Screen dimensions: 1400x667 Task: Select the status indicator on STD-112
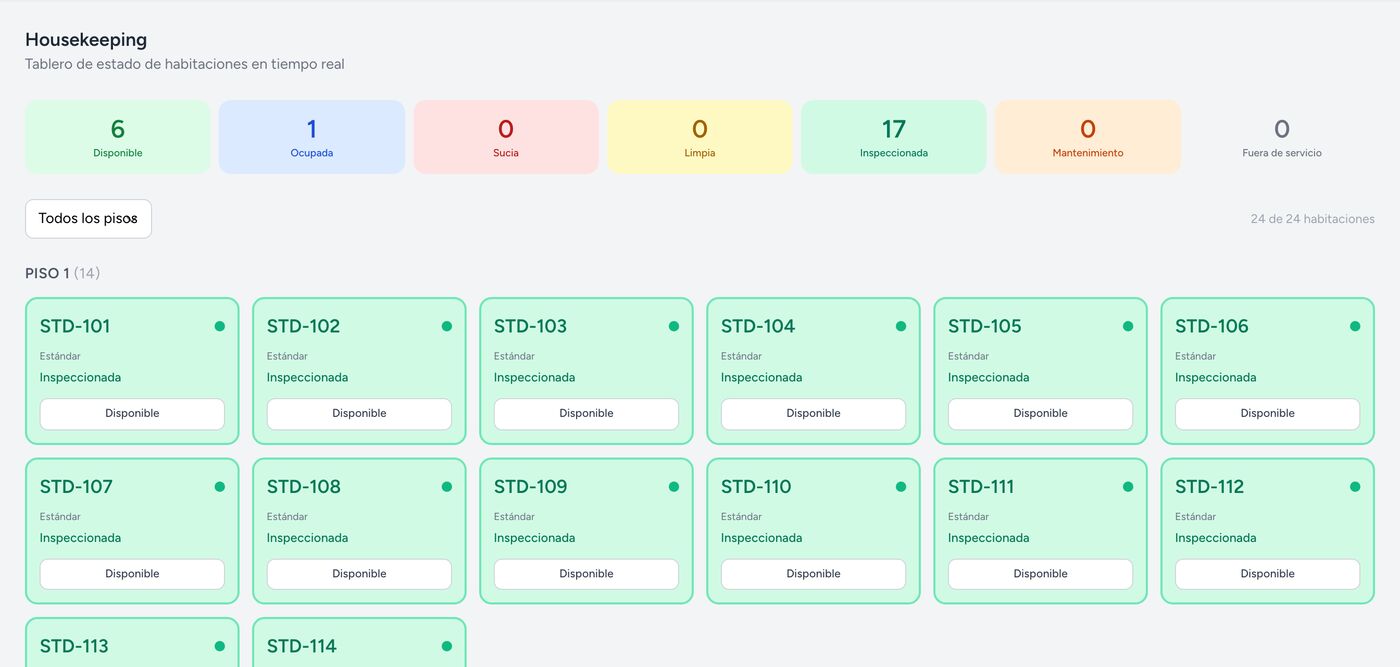pyautogui.click(x=1355, y=487)
